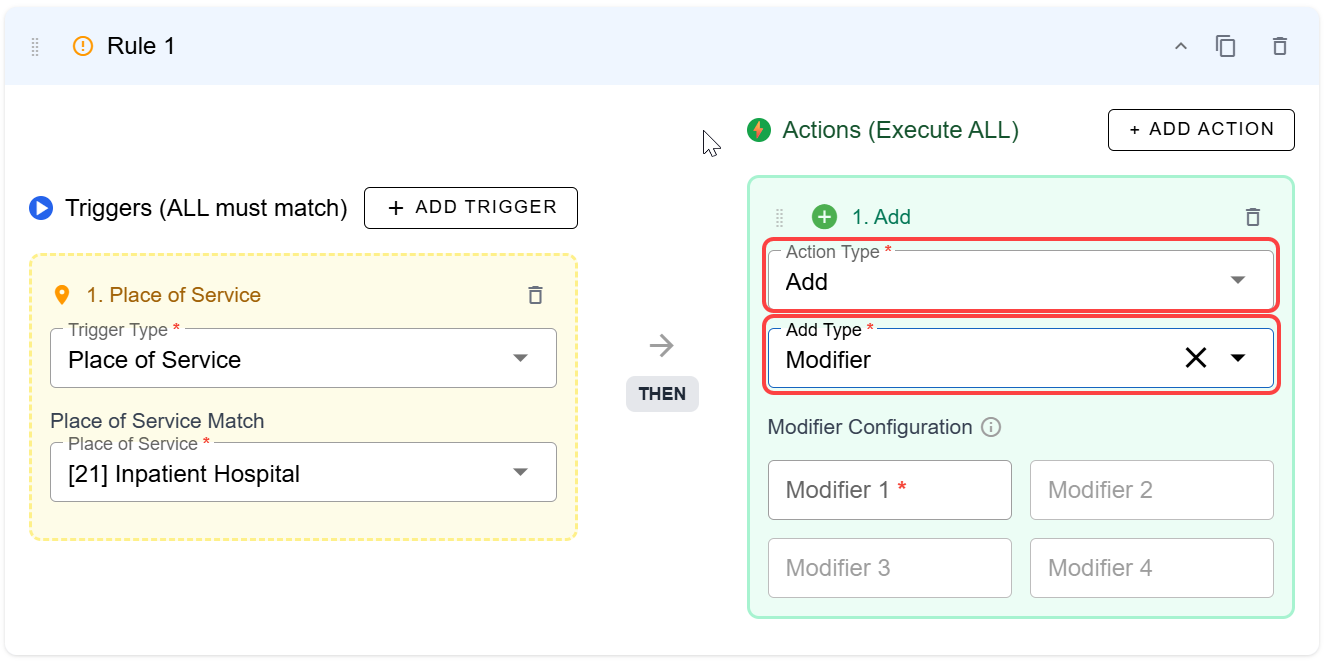Click the Modifier 1 input field

click(x=889, y=490)
